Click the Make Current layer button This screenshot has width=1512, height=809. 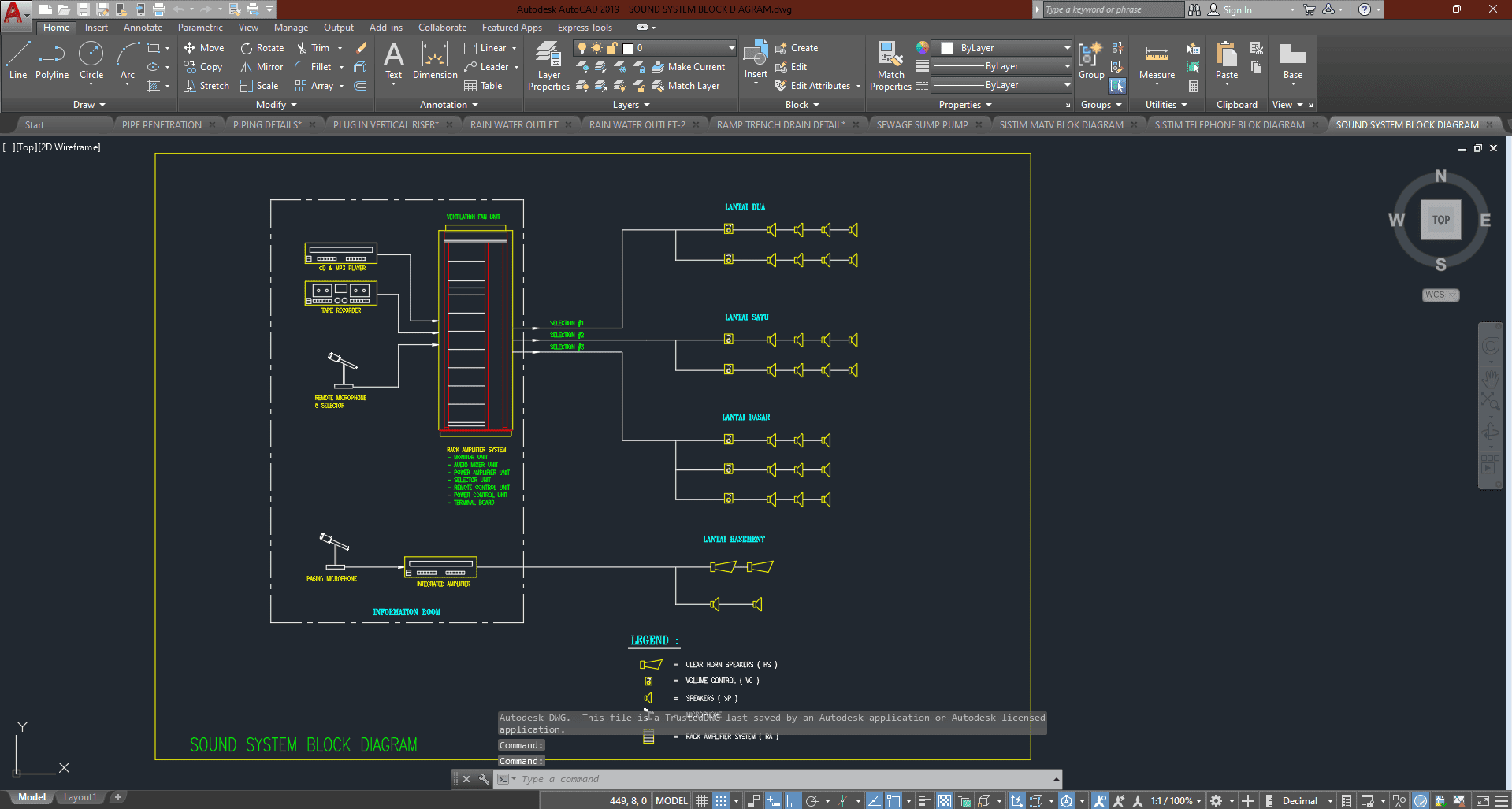pyautogui.click(x=689, y=67)
